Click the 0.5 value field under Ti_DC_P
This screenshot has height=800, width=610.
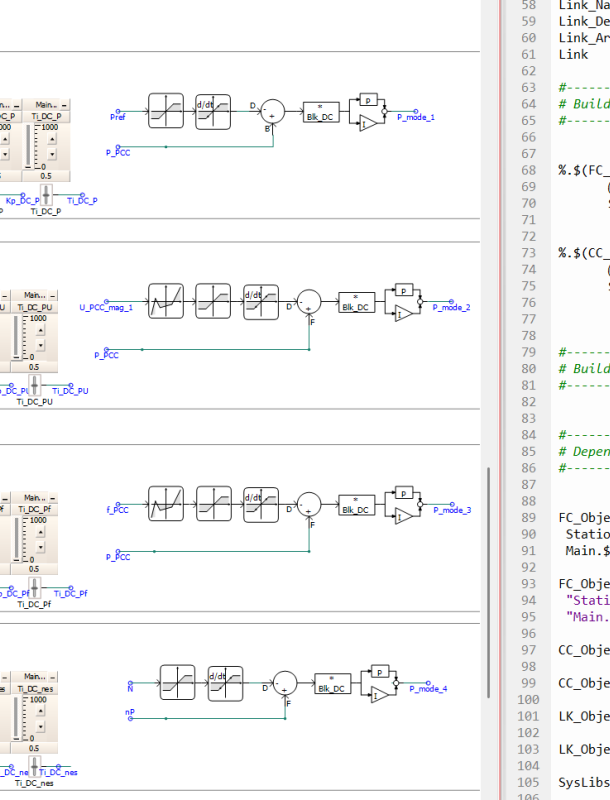pyautogui.click(x=46, y=176)
